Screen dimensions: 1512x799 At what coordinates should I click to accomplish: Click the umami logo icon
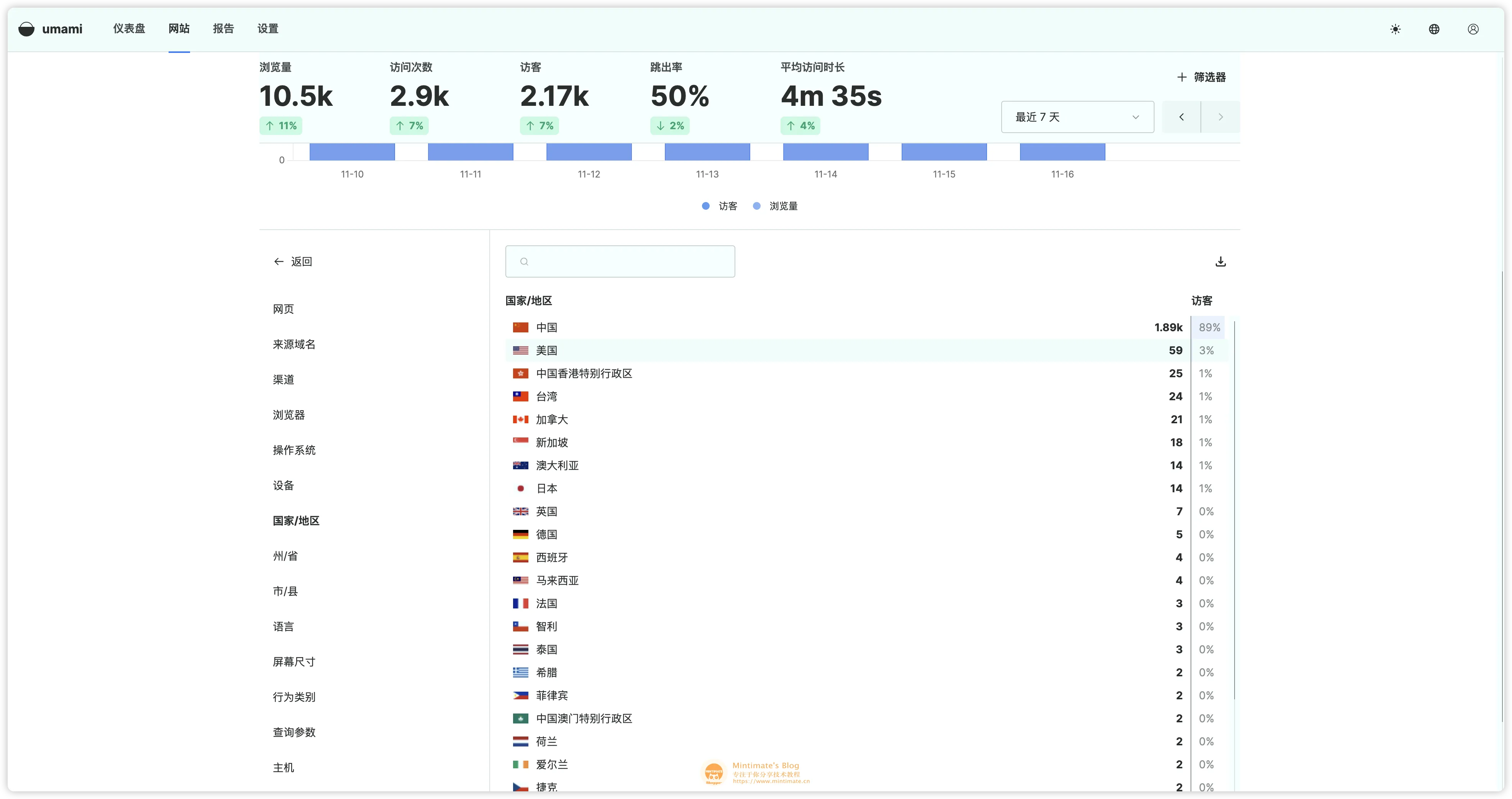(x=26, y=29)
